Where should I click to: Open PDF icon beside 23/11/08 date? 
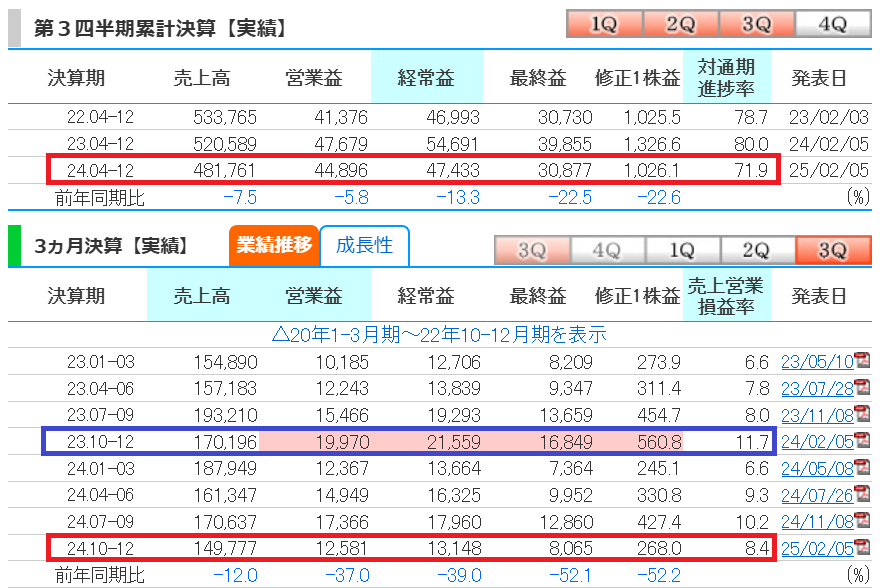point(862,414)
